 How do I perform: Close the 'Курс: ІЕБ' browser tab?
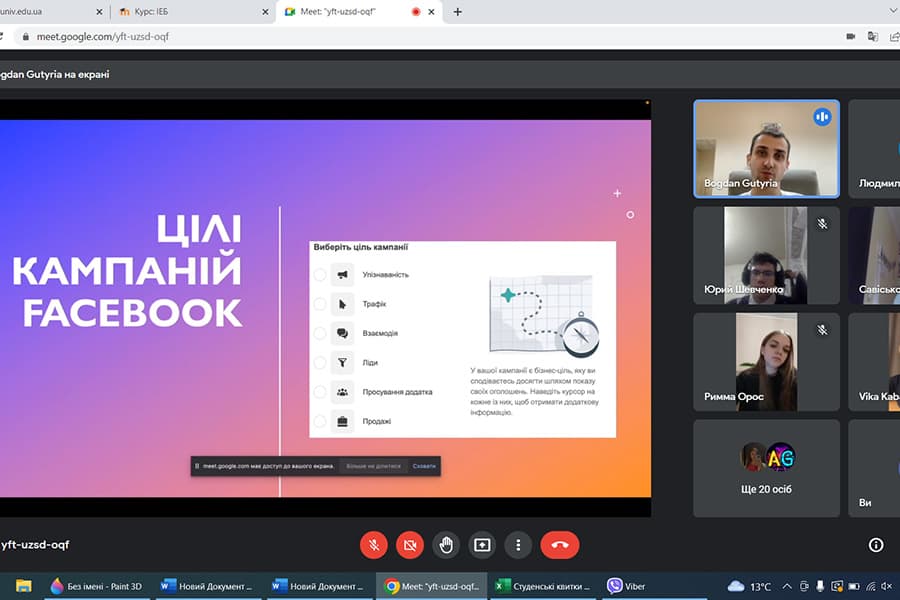(x=265, y=11)
